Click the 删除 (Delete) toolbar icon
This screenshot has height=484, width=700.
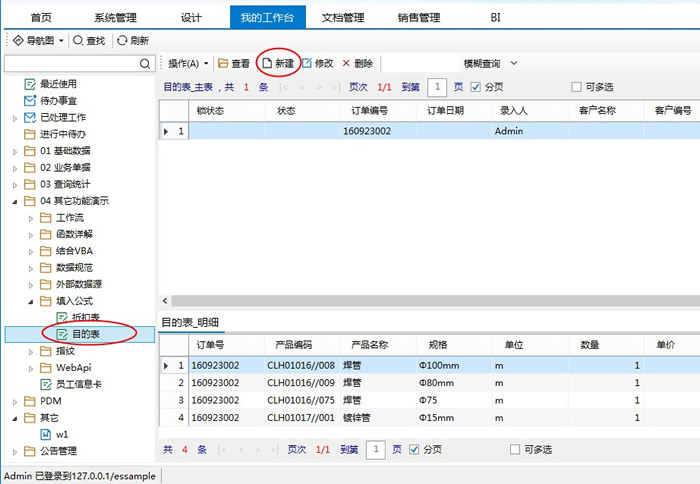[347, 63]
